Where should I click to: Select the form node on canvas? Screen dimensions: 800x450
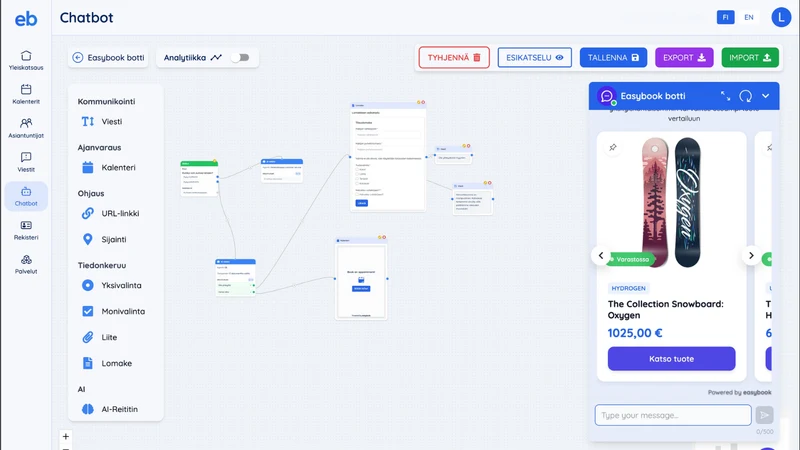coord(388,156)
